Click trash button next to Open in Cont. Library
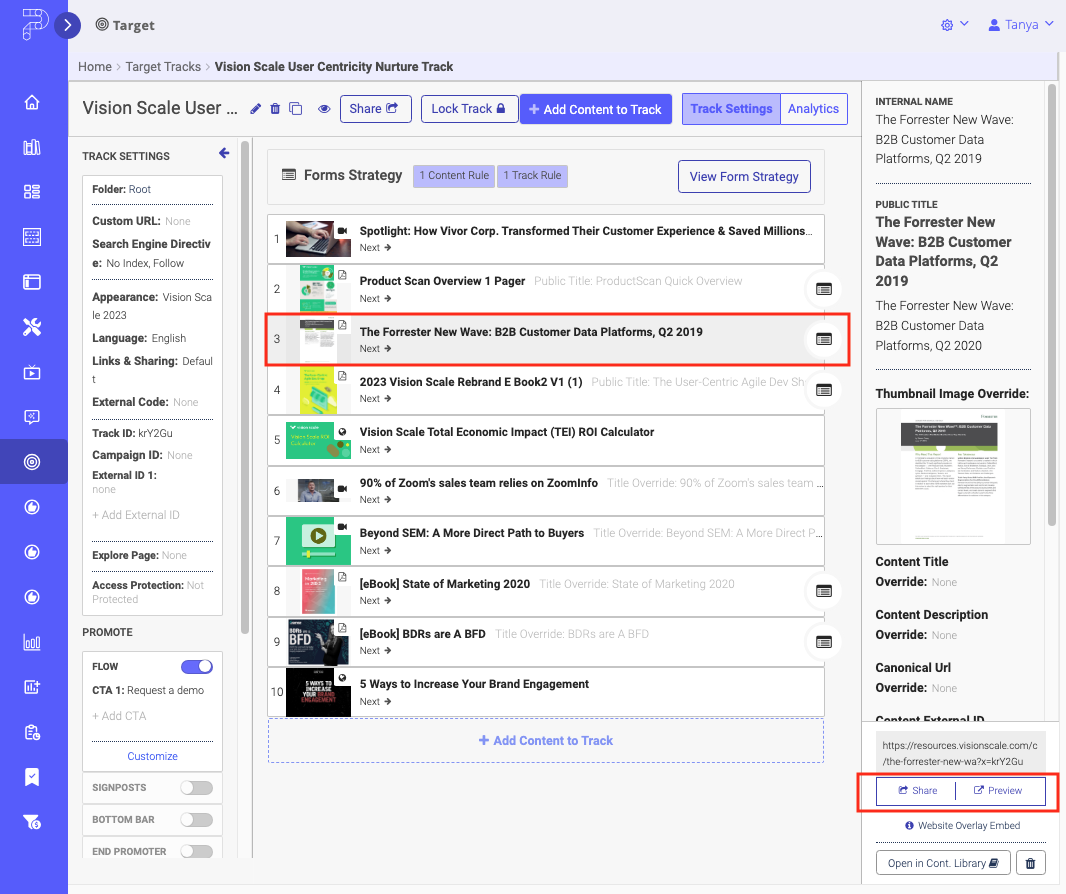Viewport: 1066px width, 894px height. pos(1031,863)
